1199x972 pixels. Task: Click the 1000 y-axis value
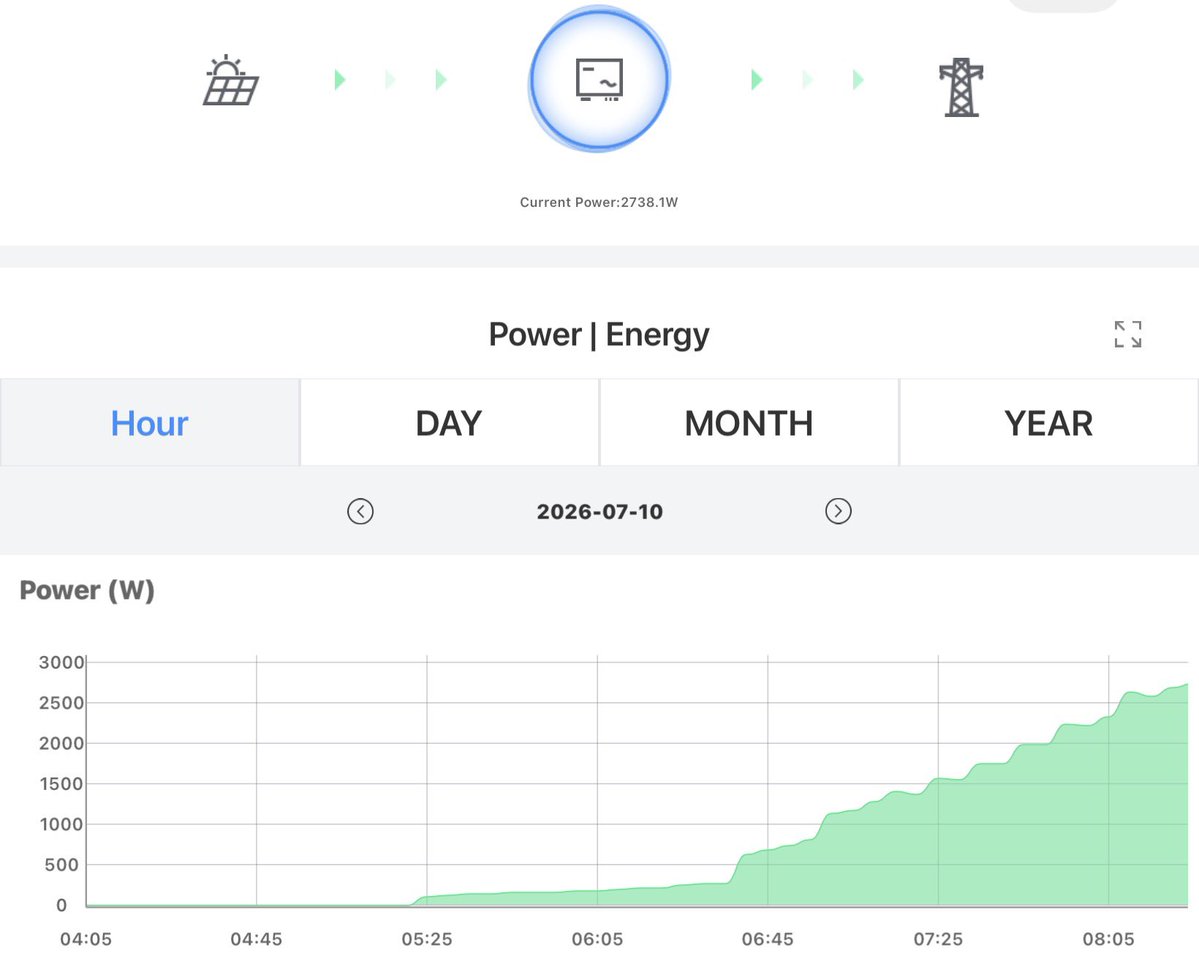[x=61, y=824]
